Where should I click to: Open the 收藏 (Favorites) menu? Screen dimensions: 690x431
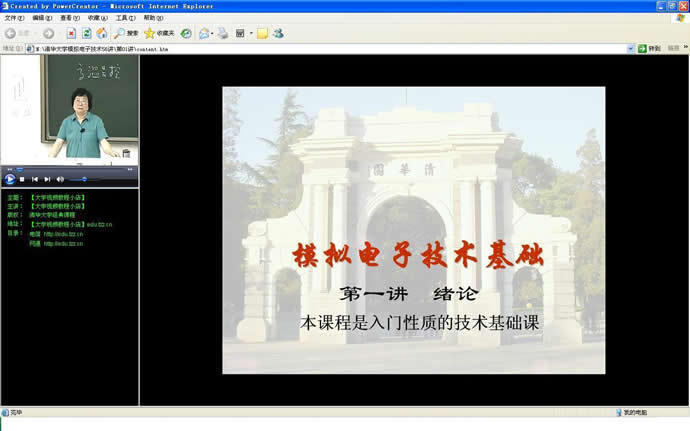(x=97, y=18)
